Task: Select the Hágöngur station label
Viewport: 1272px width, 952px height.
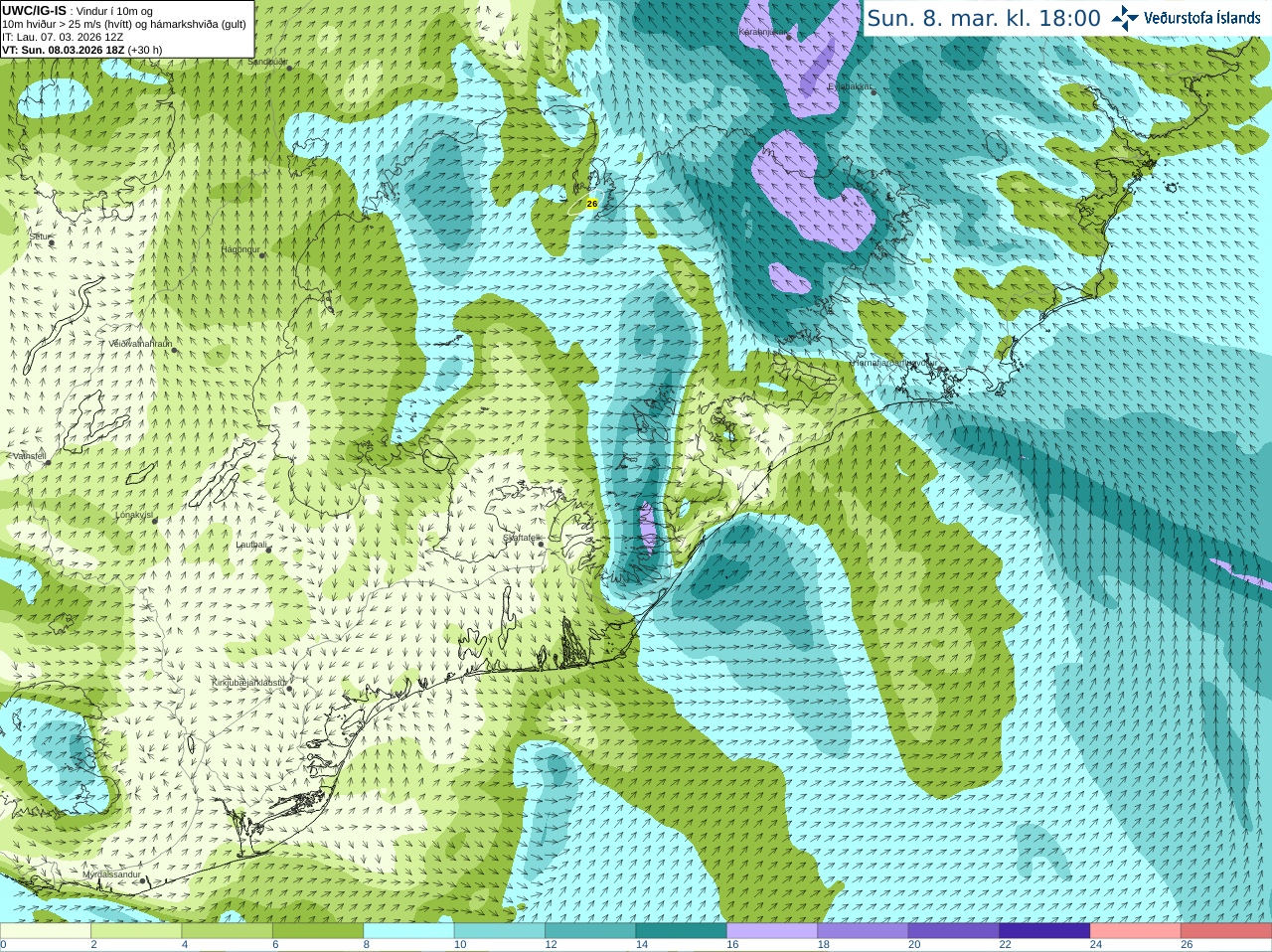Action: coord(240,250)
